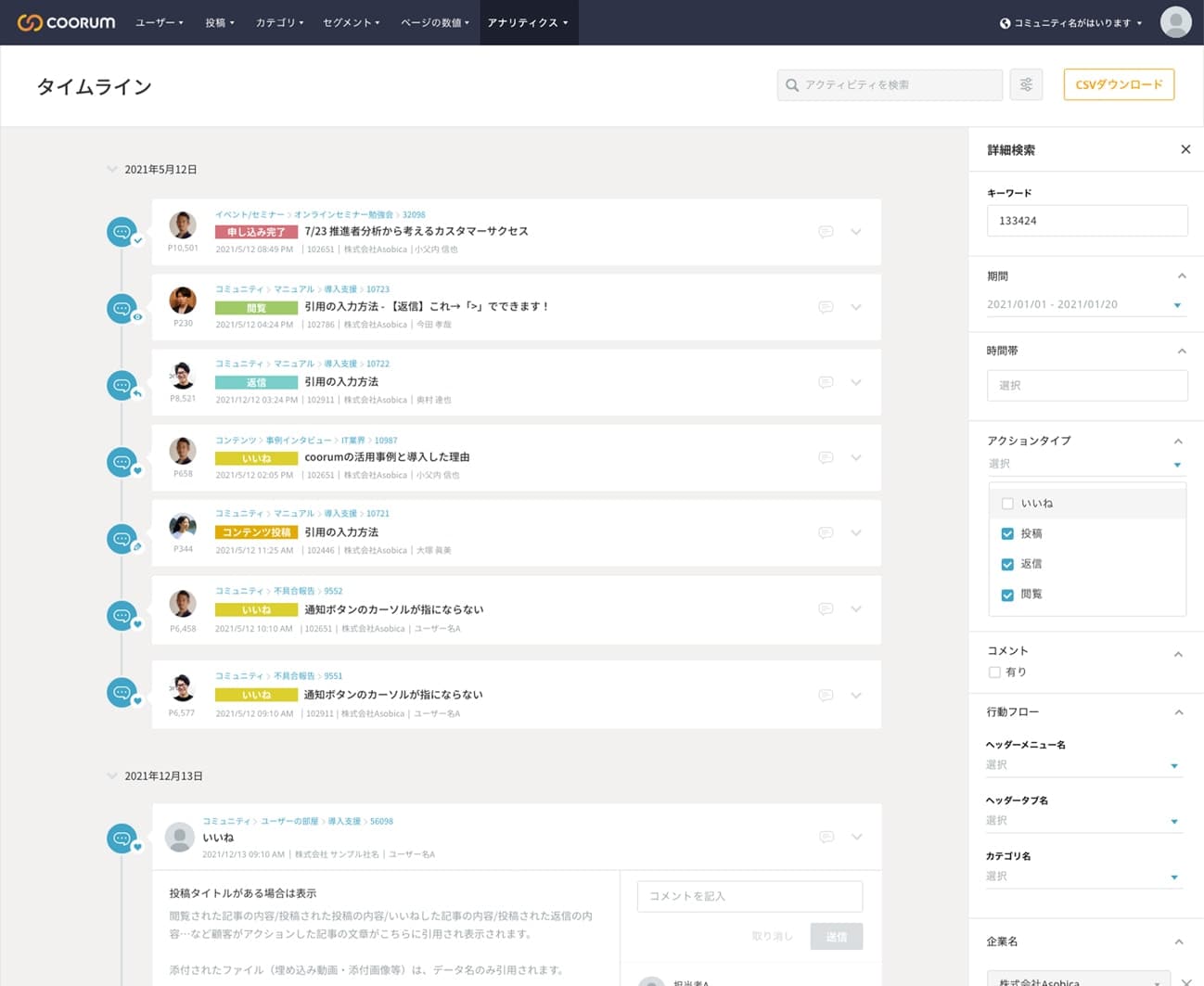The image size is (1204, 986).
Task: Open the user profile avatar icon
Action: pyautogui.click(x=1175, y=22)
